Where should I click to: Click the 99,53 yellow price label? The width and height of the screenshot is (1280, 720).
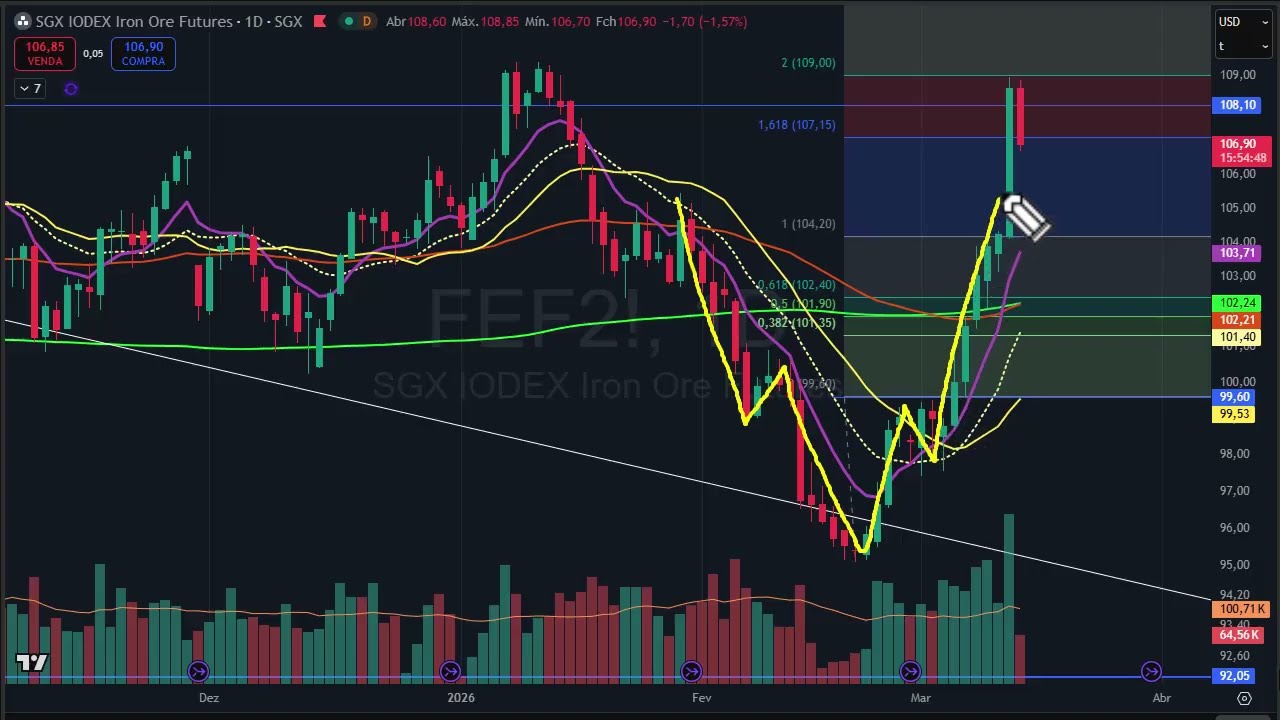click(x=1235, y=414)
